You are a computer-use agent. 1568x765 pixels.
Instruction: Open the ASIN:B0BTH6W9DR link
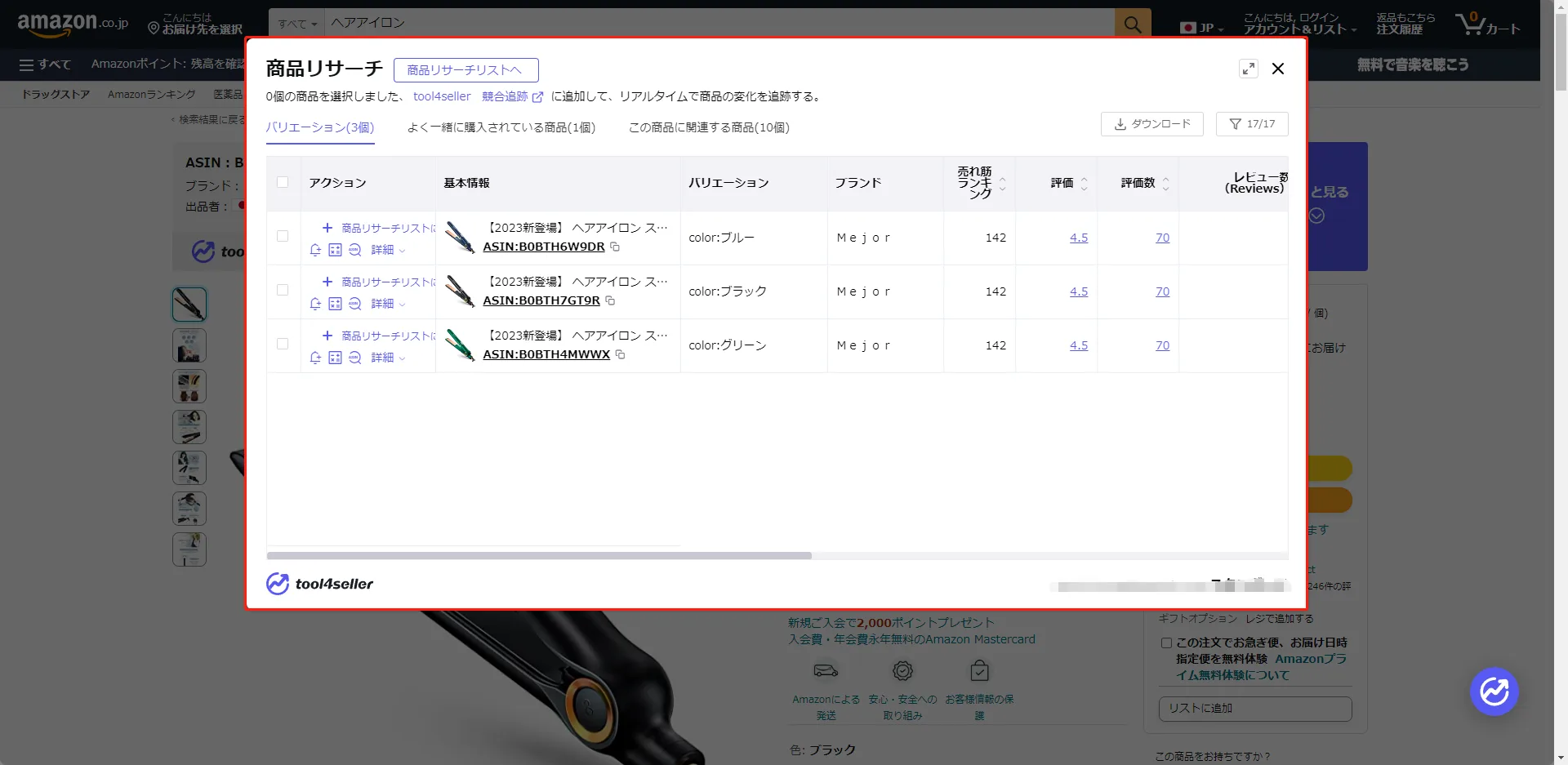tap(544, 247)
